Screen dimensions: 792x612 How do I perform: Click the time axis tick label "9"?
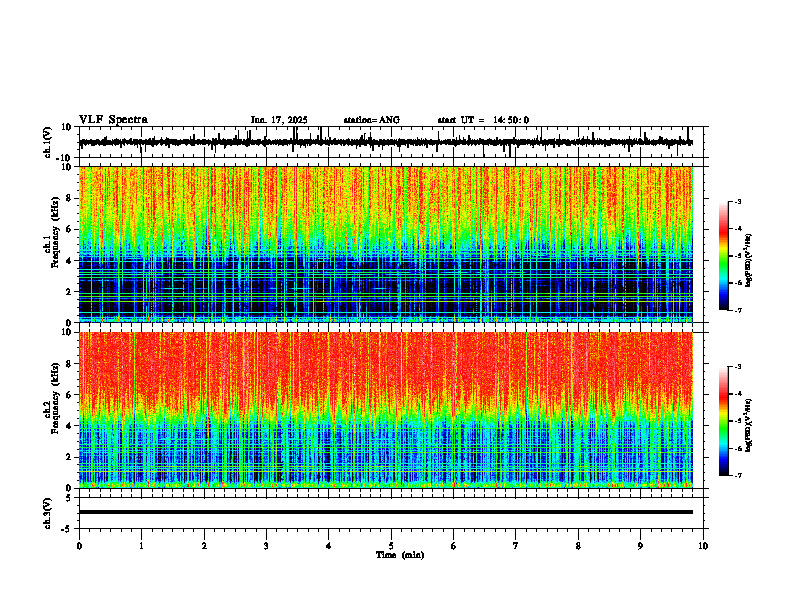click(640, 546)
